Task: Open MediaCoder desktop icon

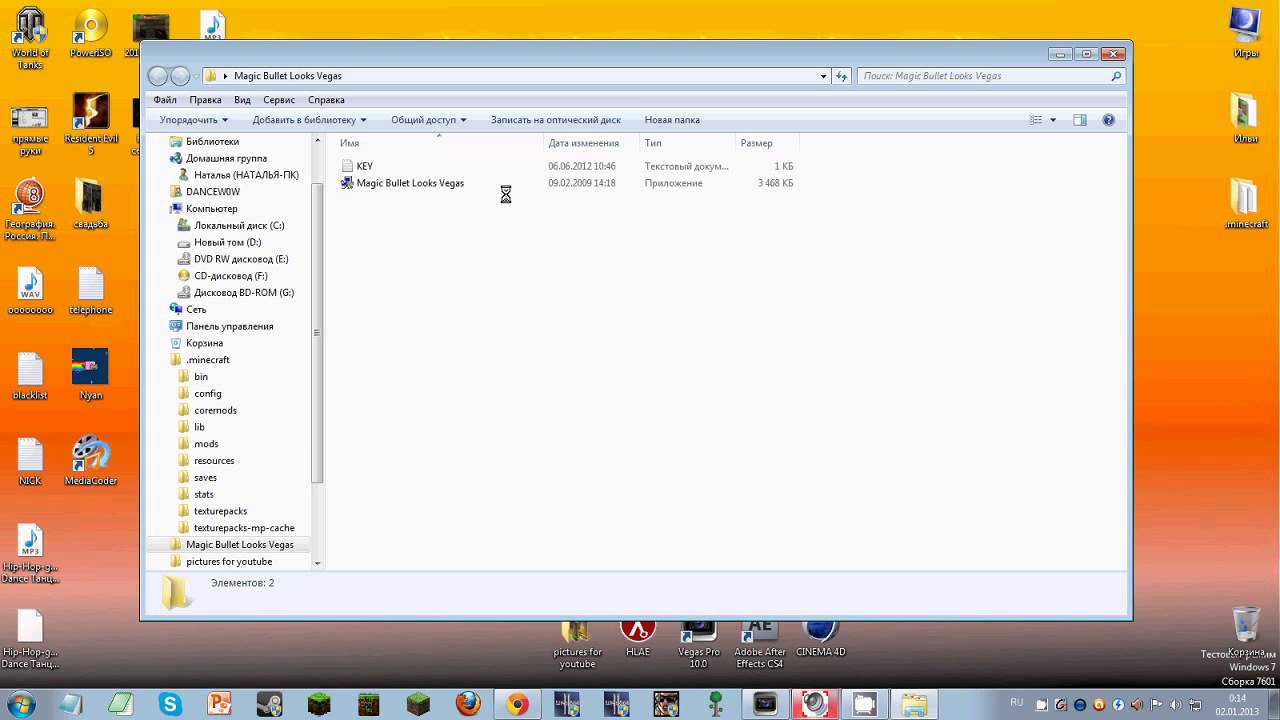Action: point(90,460)
